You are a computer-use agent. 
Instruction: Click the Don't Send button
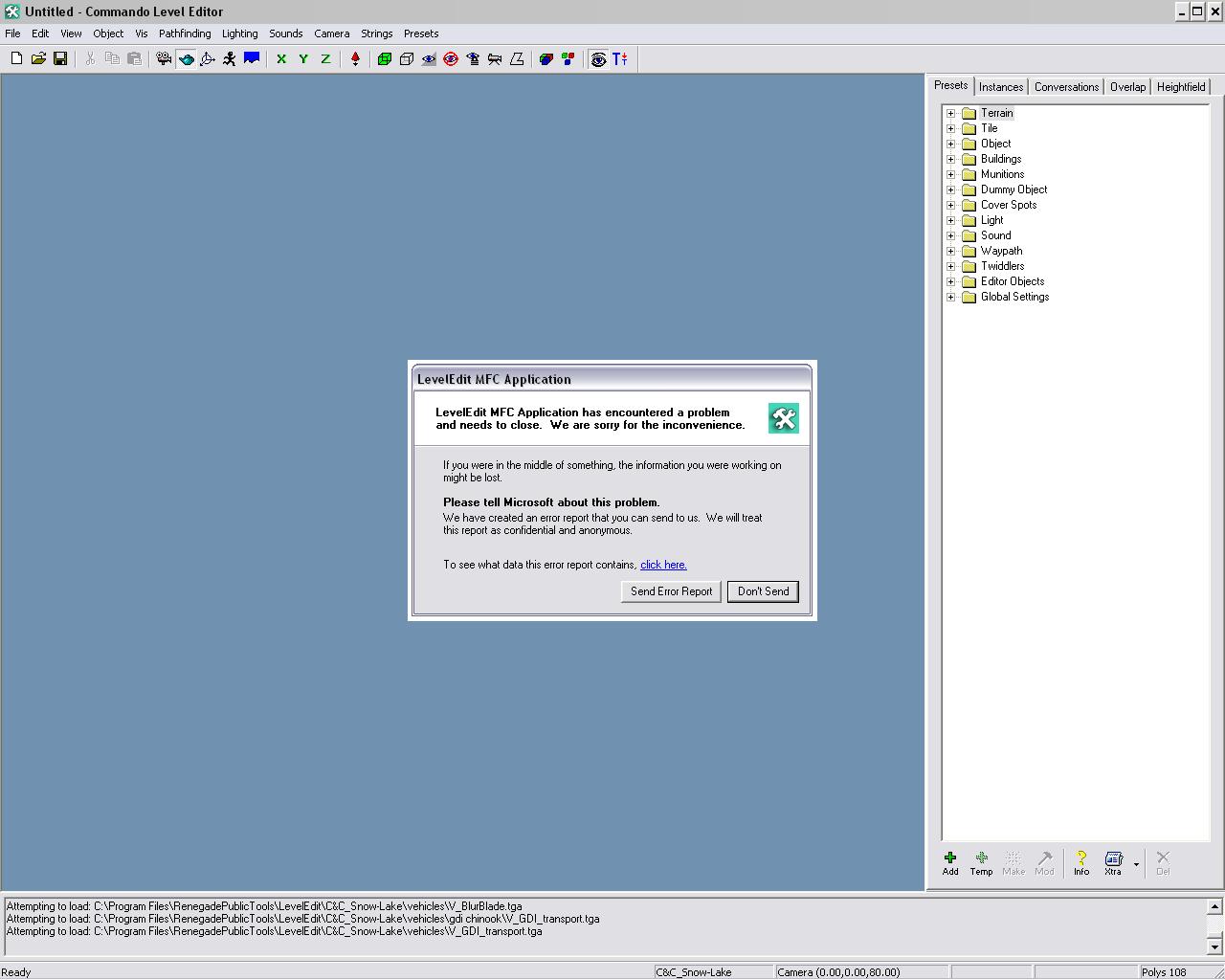tap(763, 591)
